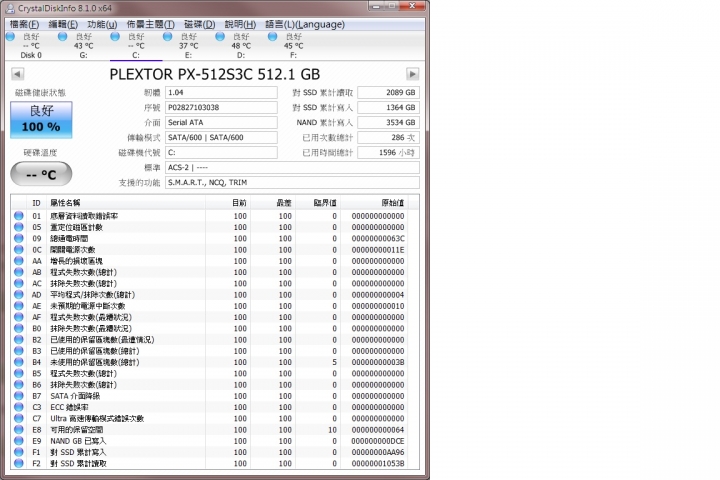This screenshot has width=720, height=480.
Task: Click the power on hours value 1596
Action: [388, 152]
